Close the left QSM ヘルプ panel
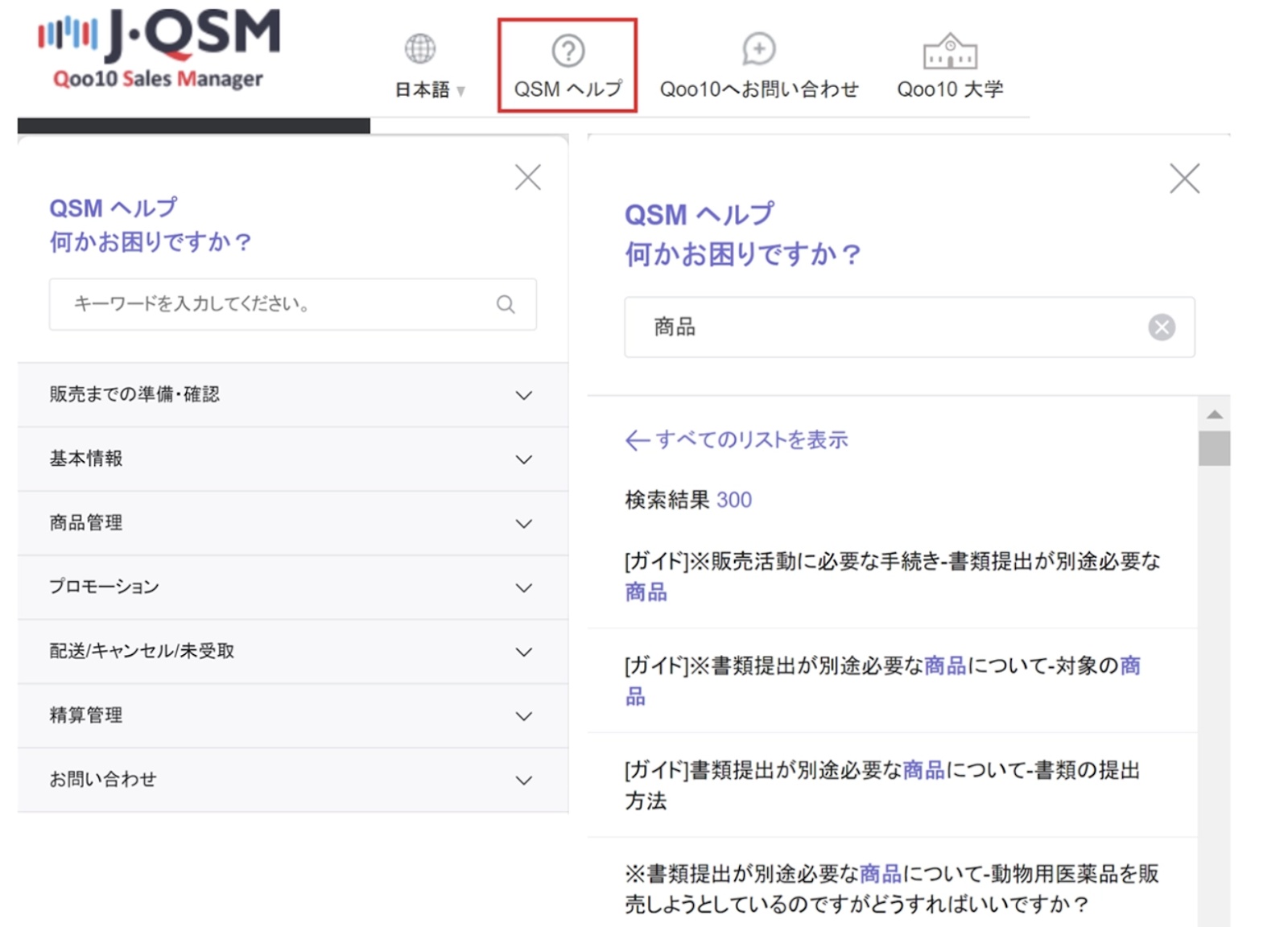The width and height of the screenshot is (1288, 927). pyautogui.click(x=528, y=176)
